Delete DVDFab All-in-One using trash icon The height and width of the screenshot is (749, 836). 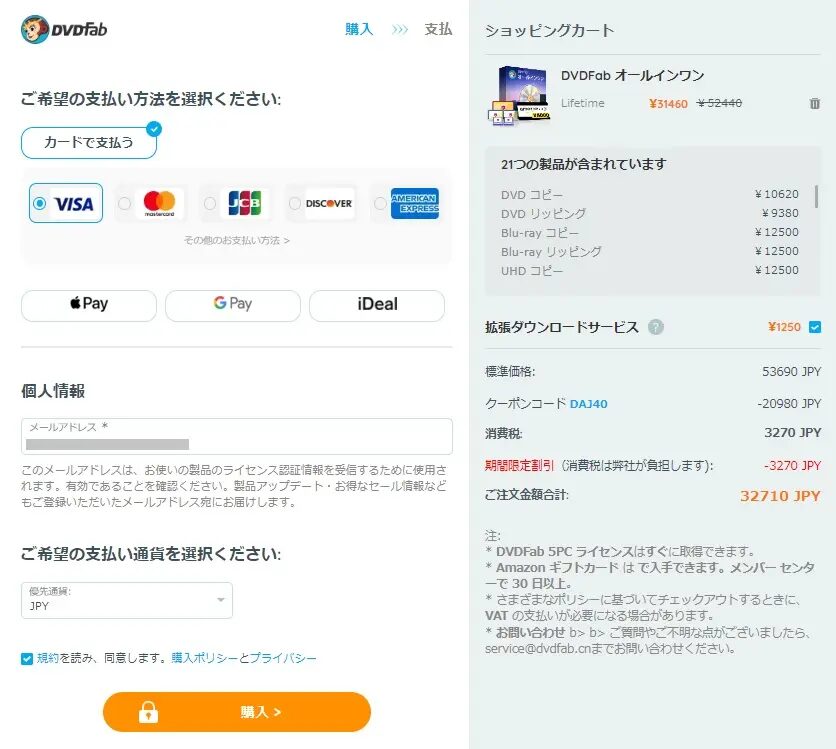point(814,103)
